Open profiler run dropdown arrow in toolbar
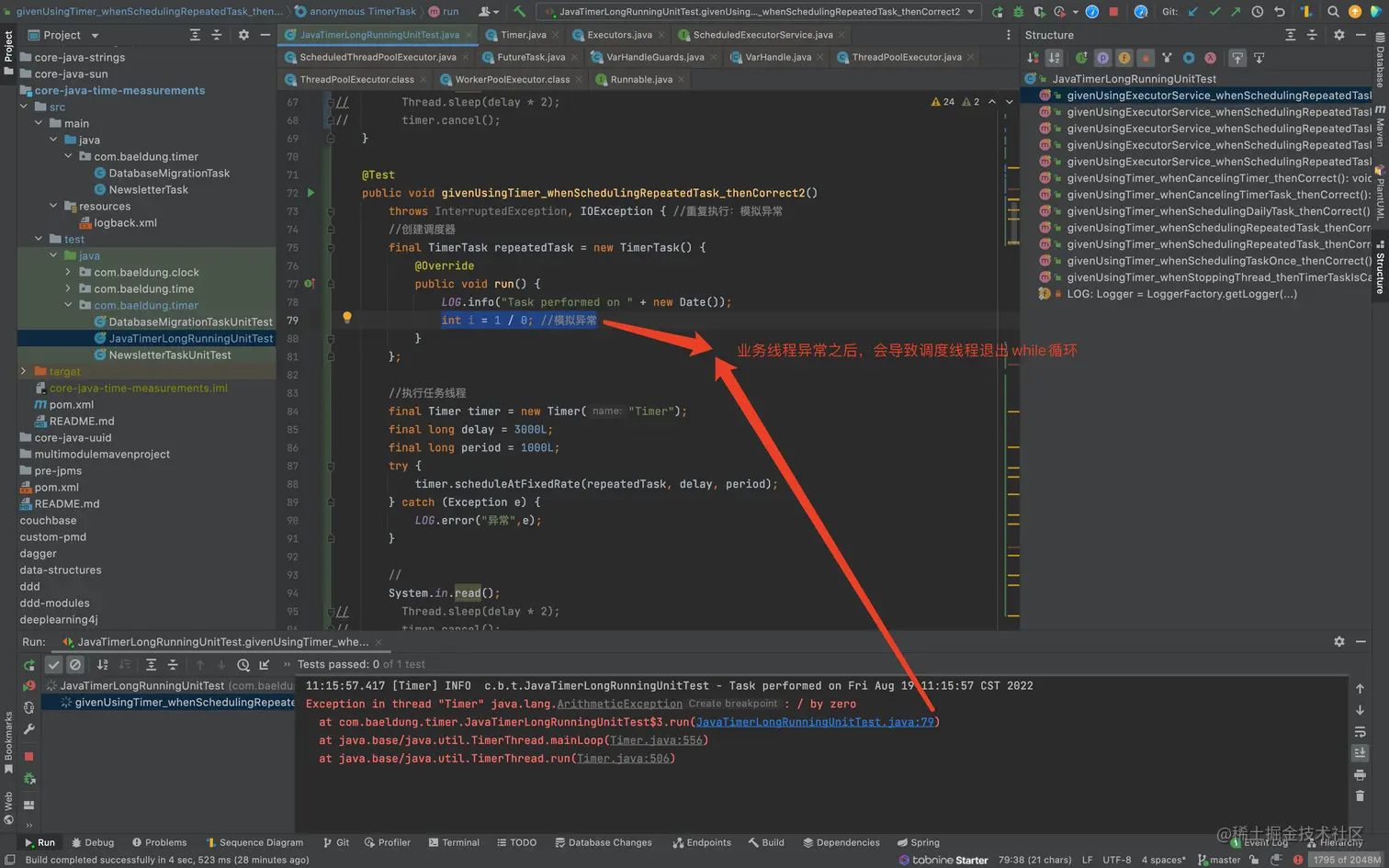1389x868 pixels. point(1075,12)
